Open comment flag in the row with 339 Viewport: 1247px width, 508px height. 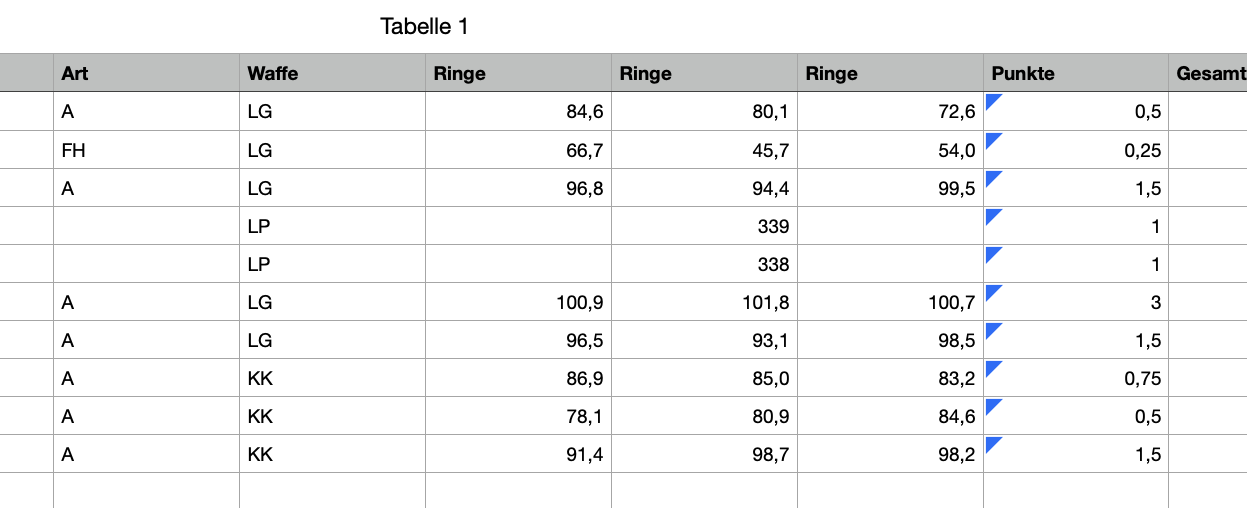pos(992,215)
